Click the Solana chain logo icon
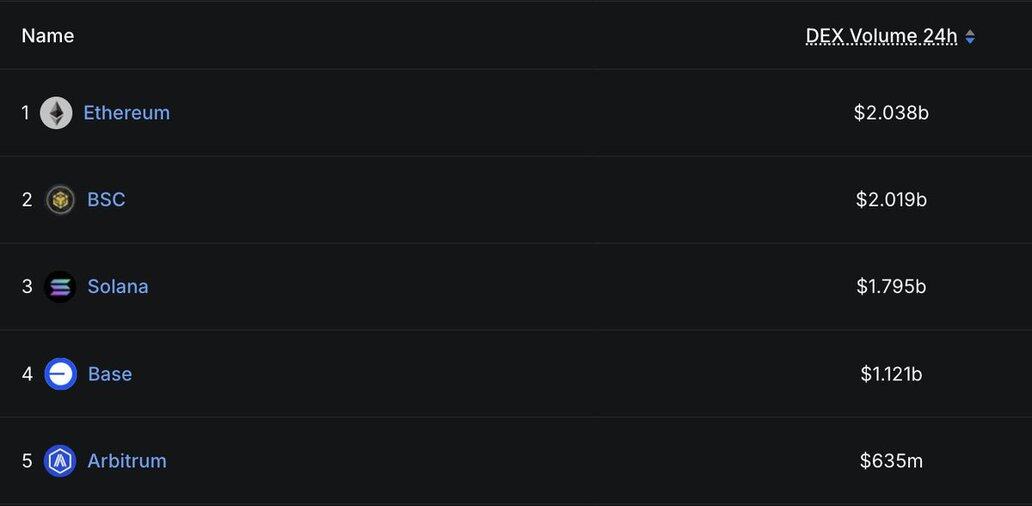1032x506 pixels. coord(60,287)
